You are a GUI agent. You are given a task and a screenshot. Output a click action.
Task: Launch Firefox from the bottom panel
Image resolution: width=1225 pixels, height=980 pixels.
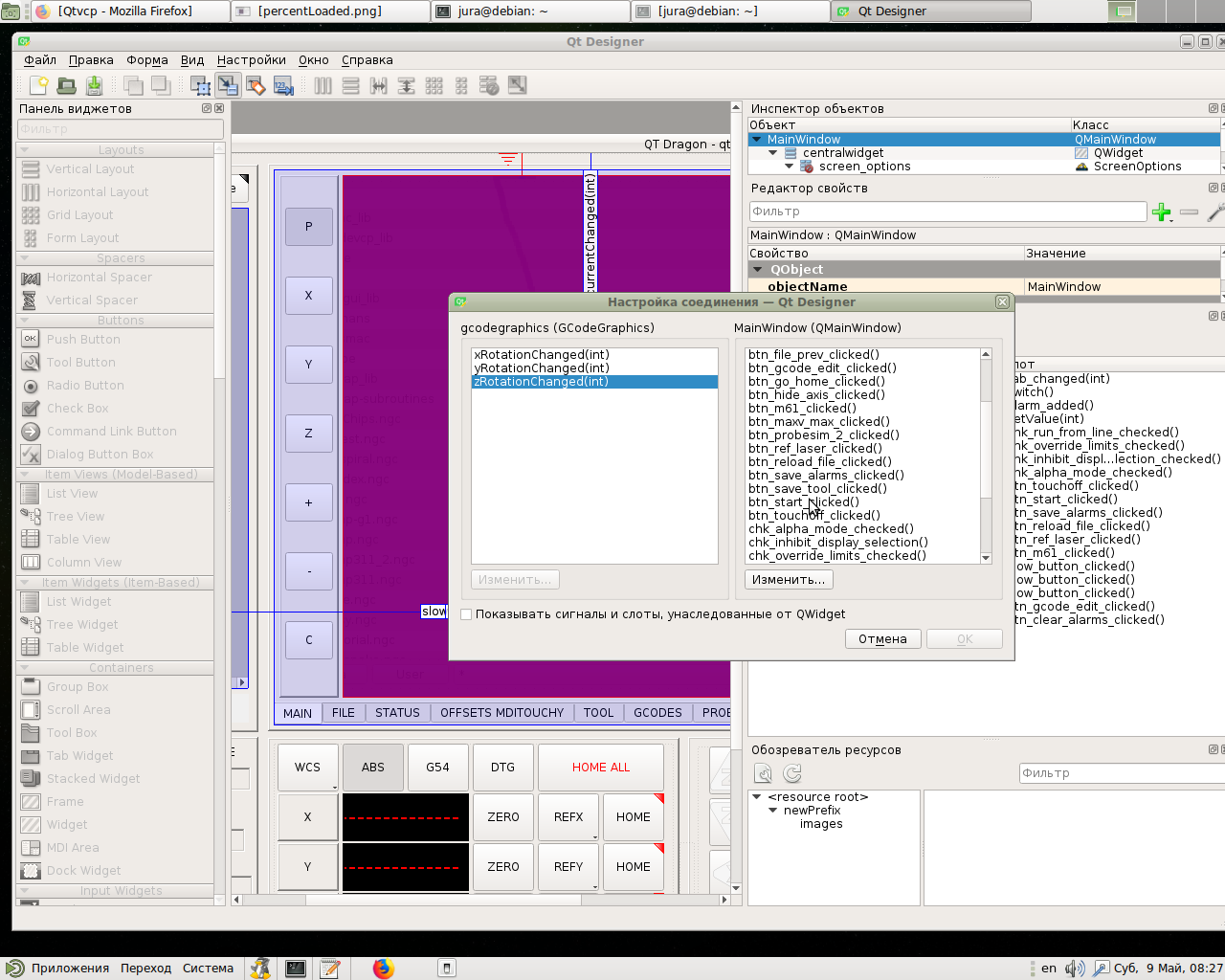pos(384,968)
